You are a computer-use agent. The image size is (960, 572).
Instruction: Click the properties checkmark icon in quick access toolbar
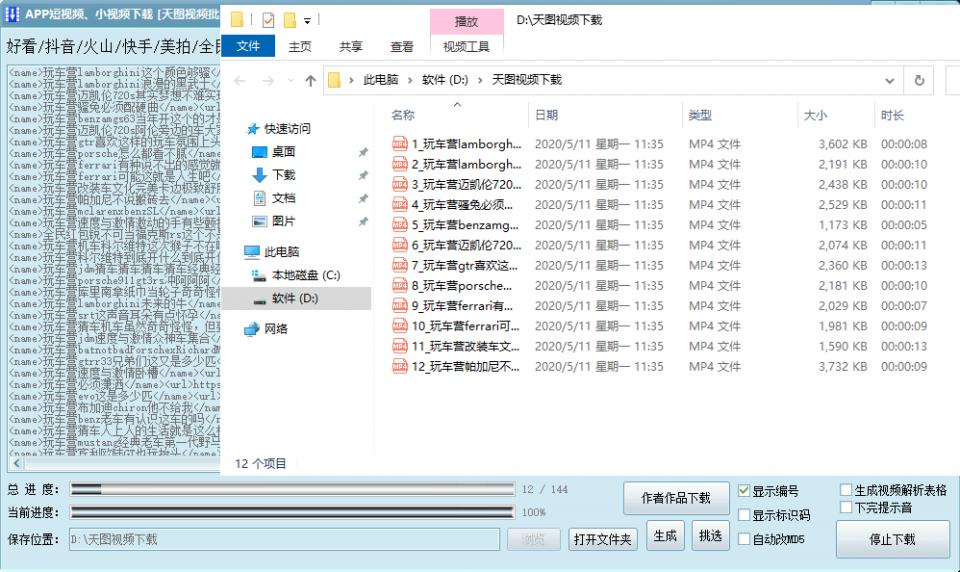pyautogui.click(x=268, y=20)
